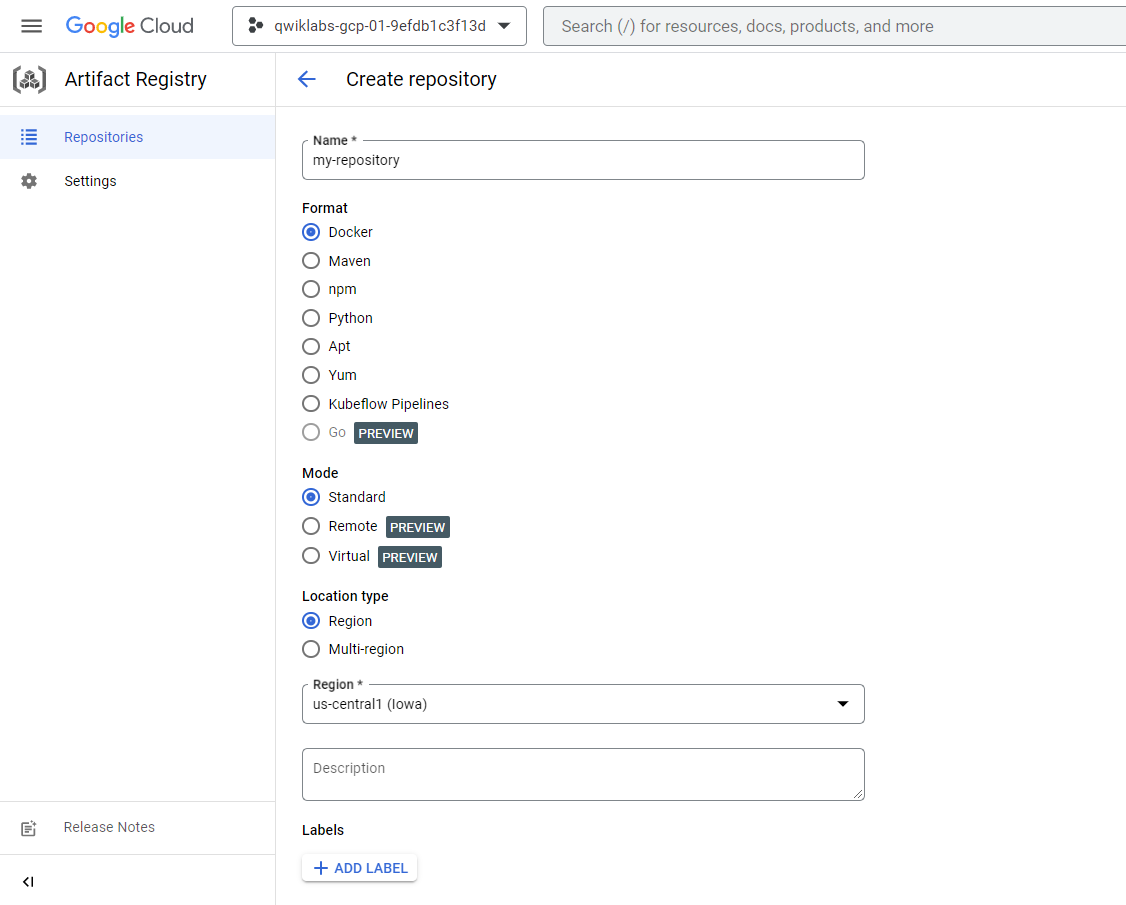Open the qwiklabs-gcp project picker
This screenshot has width=1126, height=905.
click(379, 26)
